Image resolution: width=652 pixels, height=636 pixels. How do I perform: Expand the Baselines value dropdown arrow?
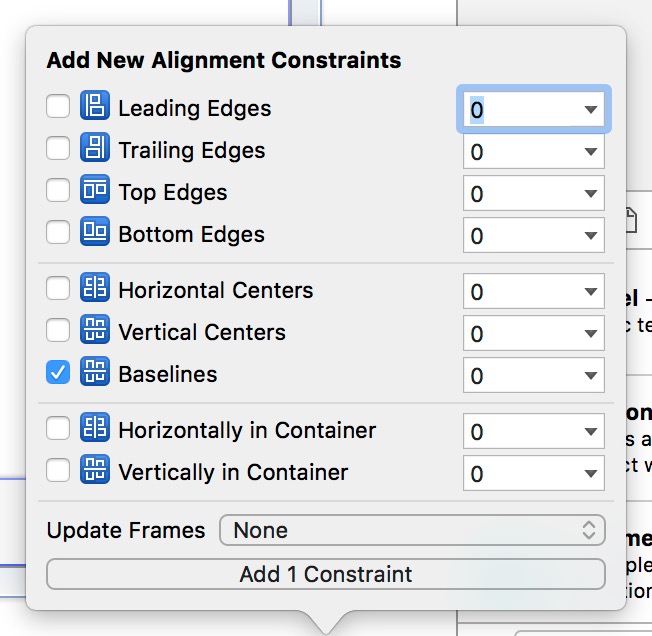[589, 376]
